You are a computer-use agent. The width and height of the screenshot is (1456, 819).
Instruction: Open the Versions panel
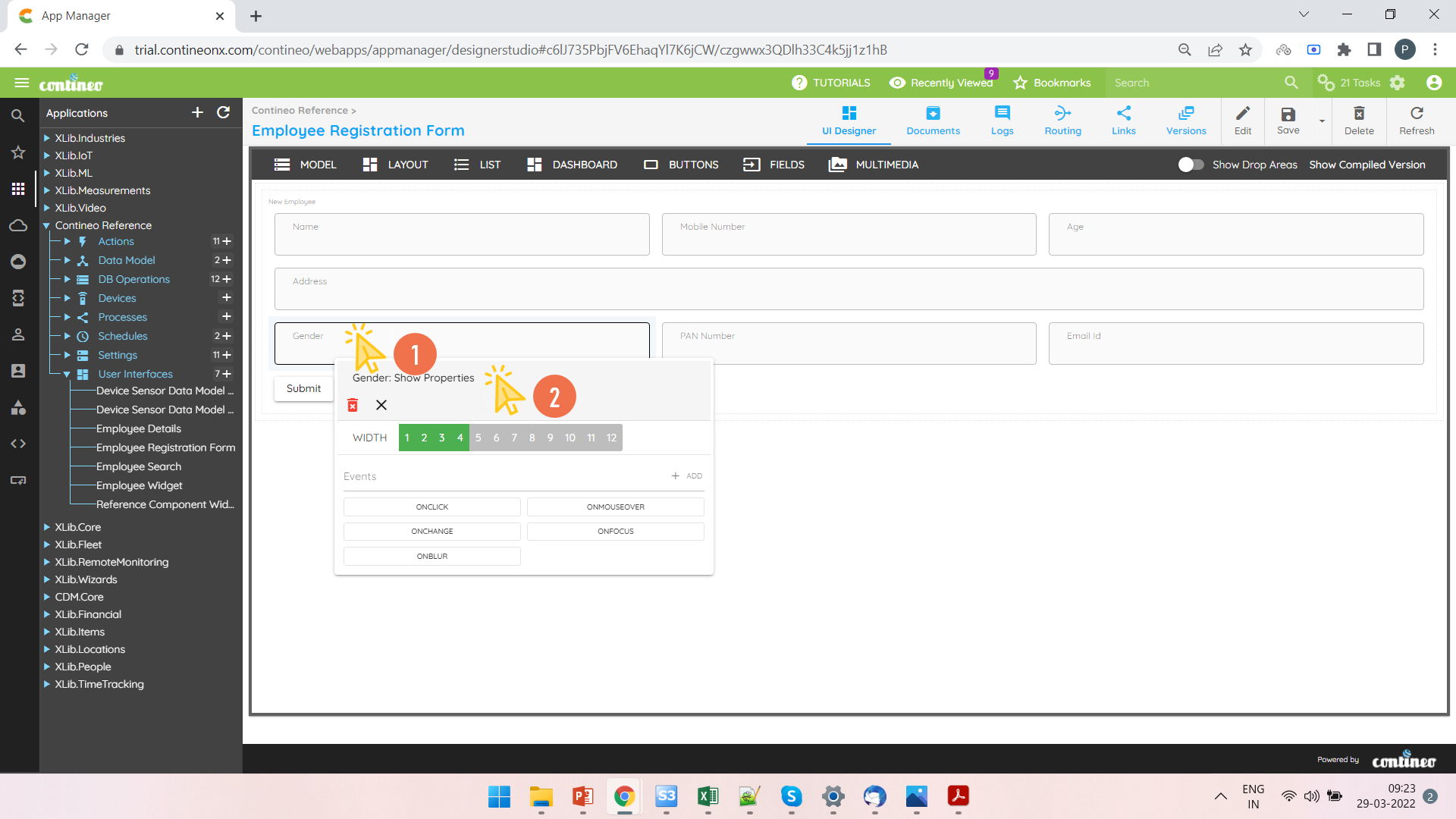click(x=1185, y=121)
